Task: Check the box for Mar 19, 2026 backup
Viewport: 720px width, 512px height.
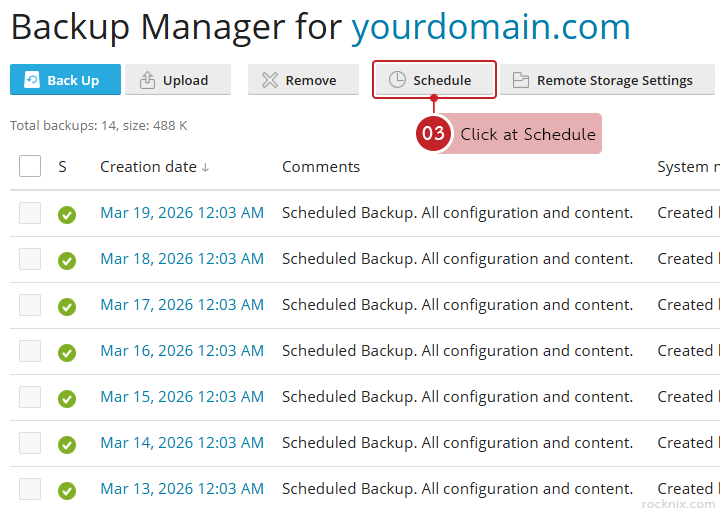Action: click(x=30, y=213)
